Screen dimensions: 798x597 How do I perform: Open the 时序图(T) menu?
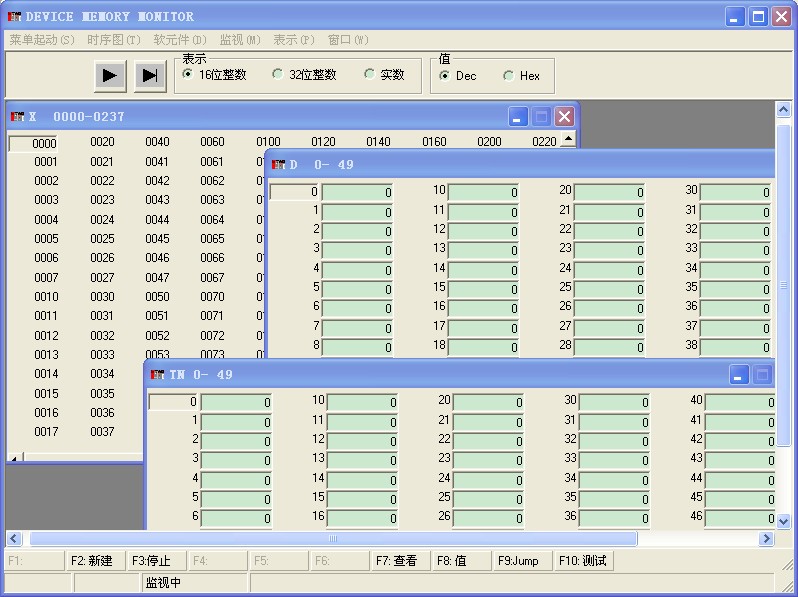114,40
